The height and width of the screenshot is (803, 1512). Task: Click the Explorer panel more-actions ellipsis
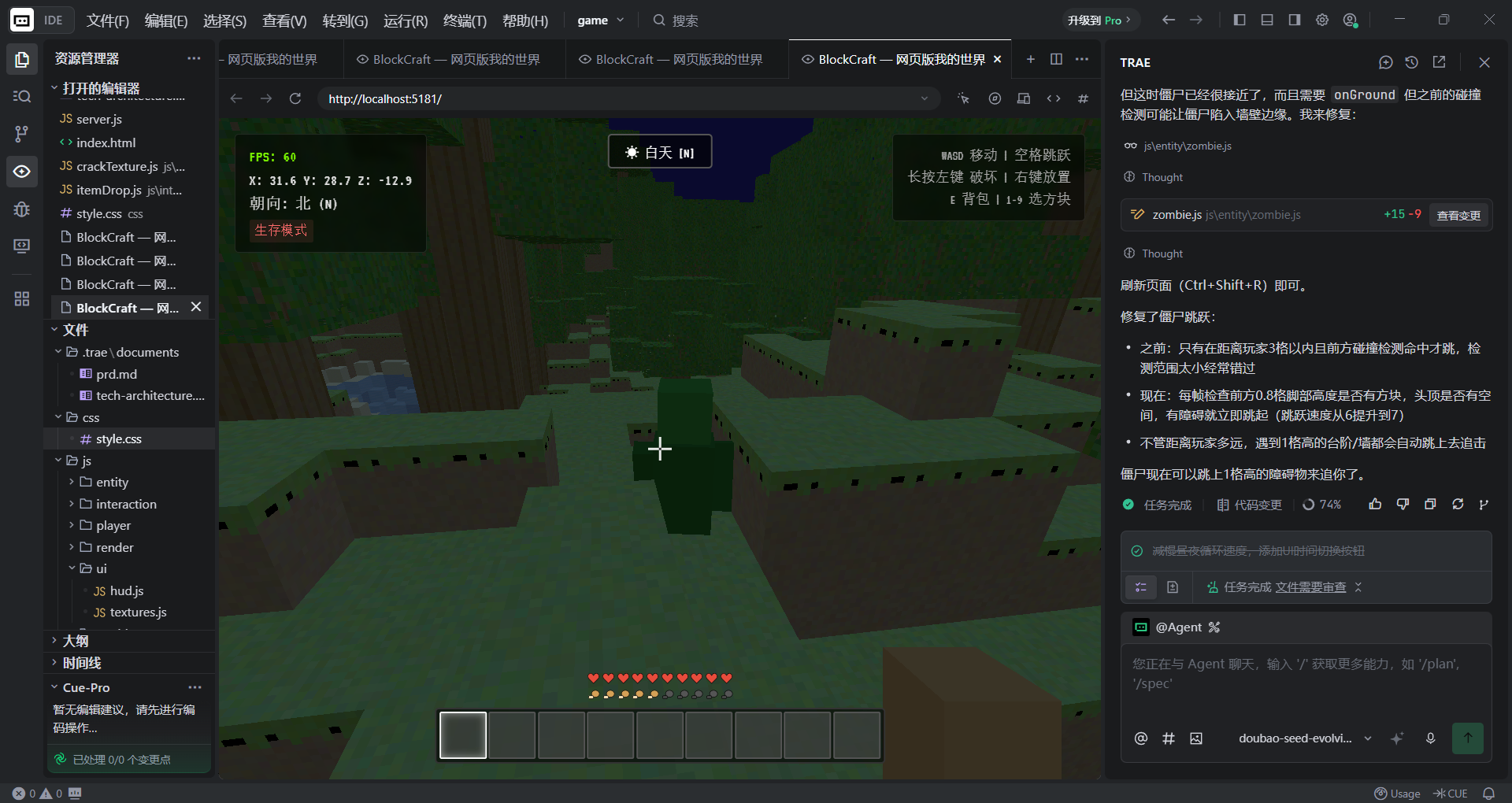[x=194, y=58]
